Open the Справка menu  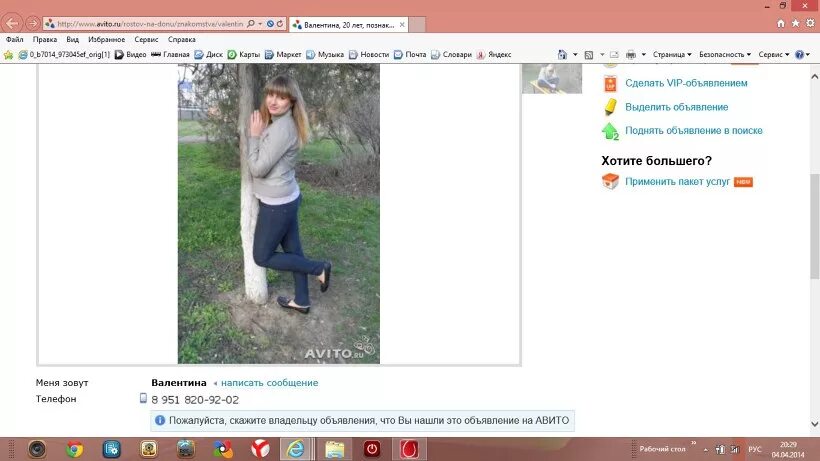[x=181, y=39]
